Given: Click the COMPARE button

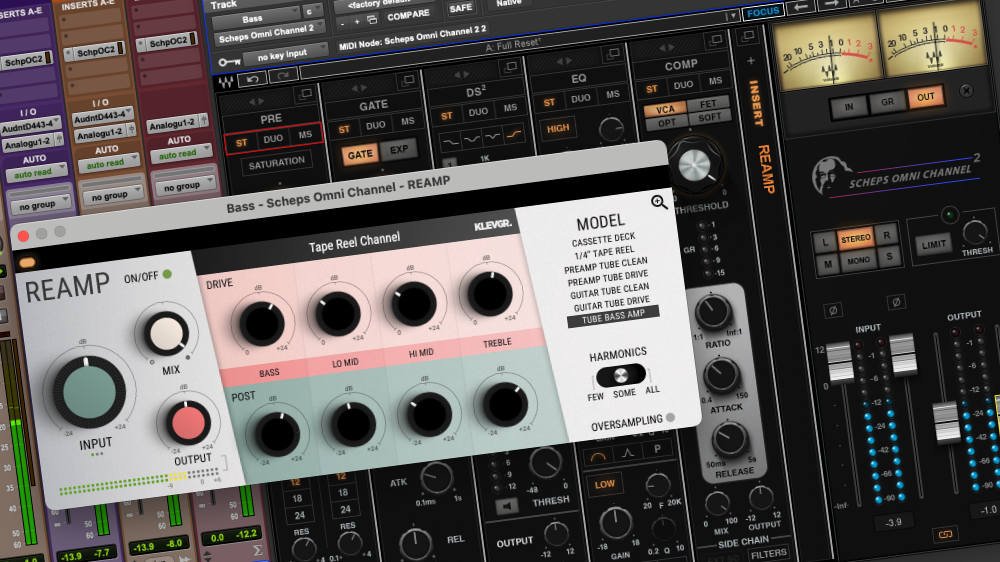Looking at the screenshot, I should [408, 15].
